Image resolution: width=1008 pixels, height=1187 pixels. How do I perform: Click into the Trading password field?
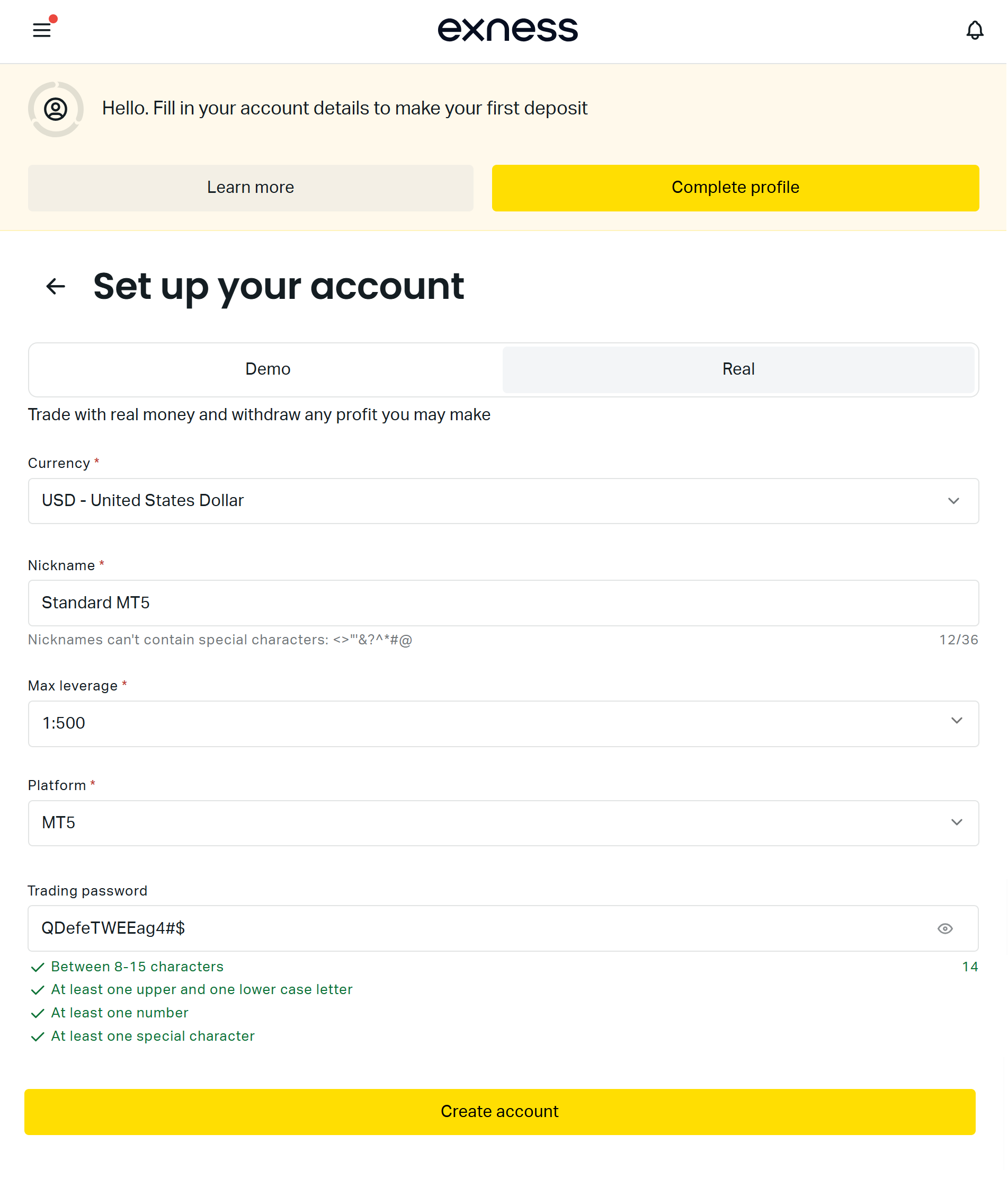(480, 929)
